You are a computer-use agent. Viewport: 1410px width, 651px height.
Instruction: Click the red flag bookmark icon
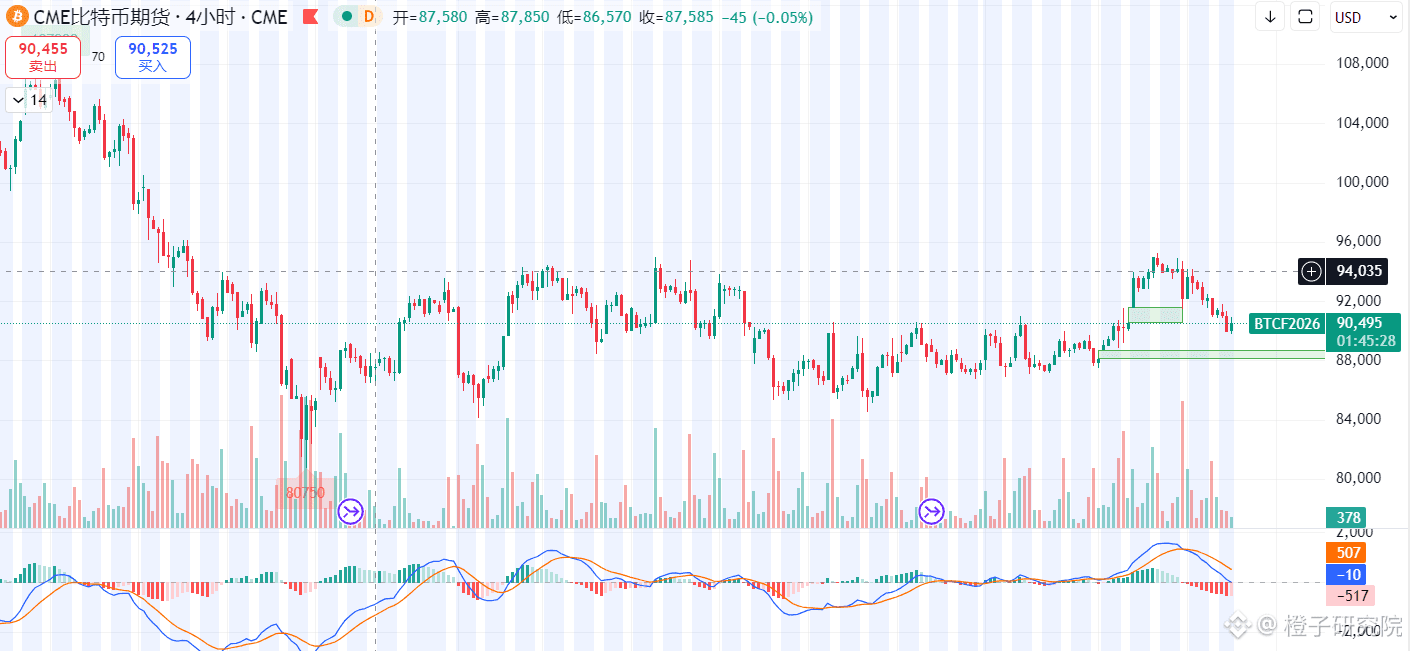tap(310, 16)
